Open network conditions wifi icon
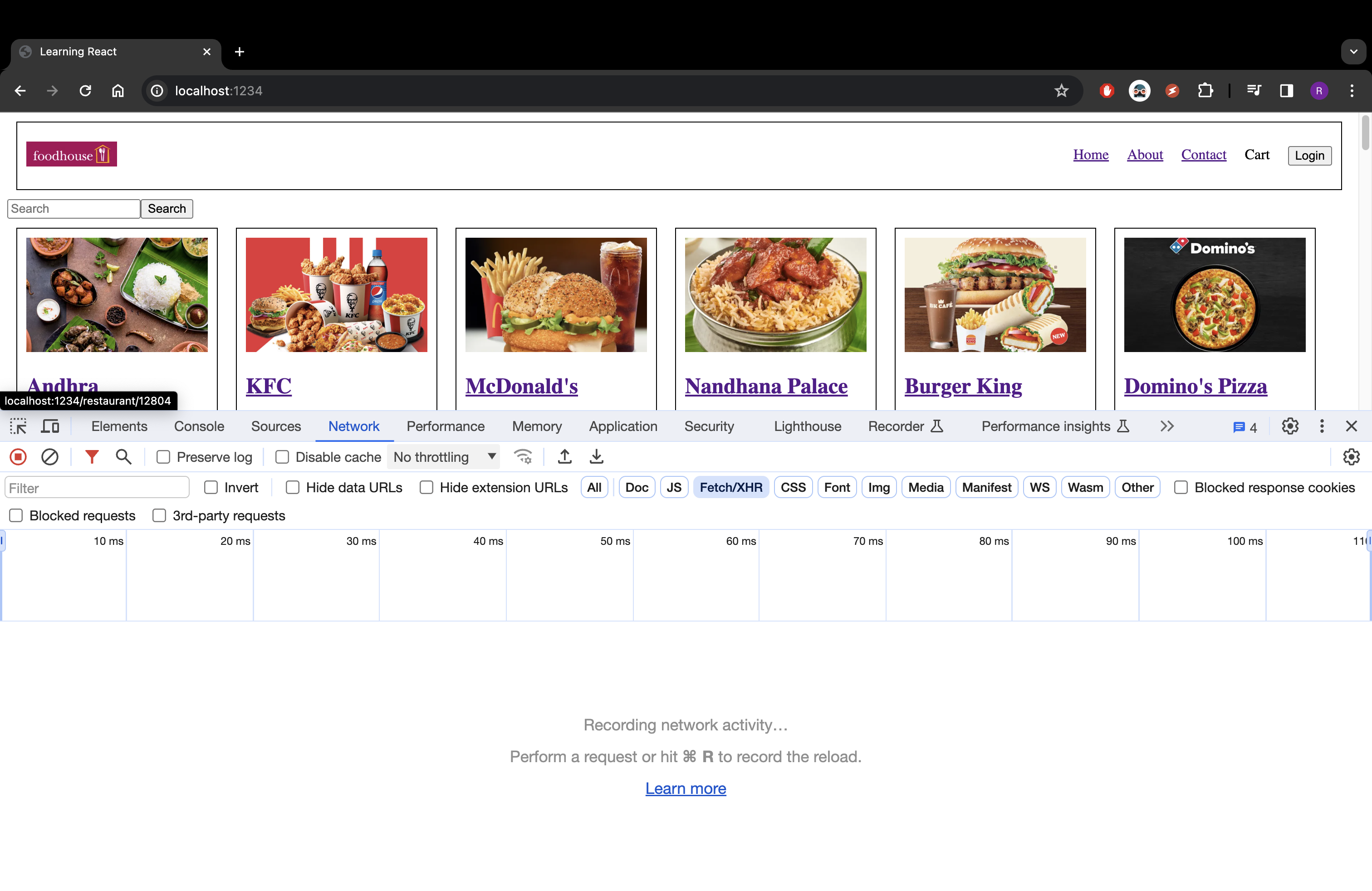 click(x=523, y=457)
